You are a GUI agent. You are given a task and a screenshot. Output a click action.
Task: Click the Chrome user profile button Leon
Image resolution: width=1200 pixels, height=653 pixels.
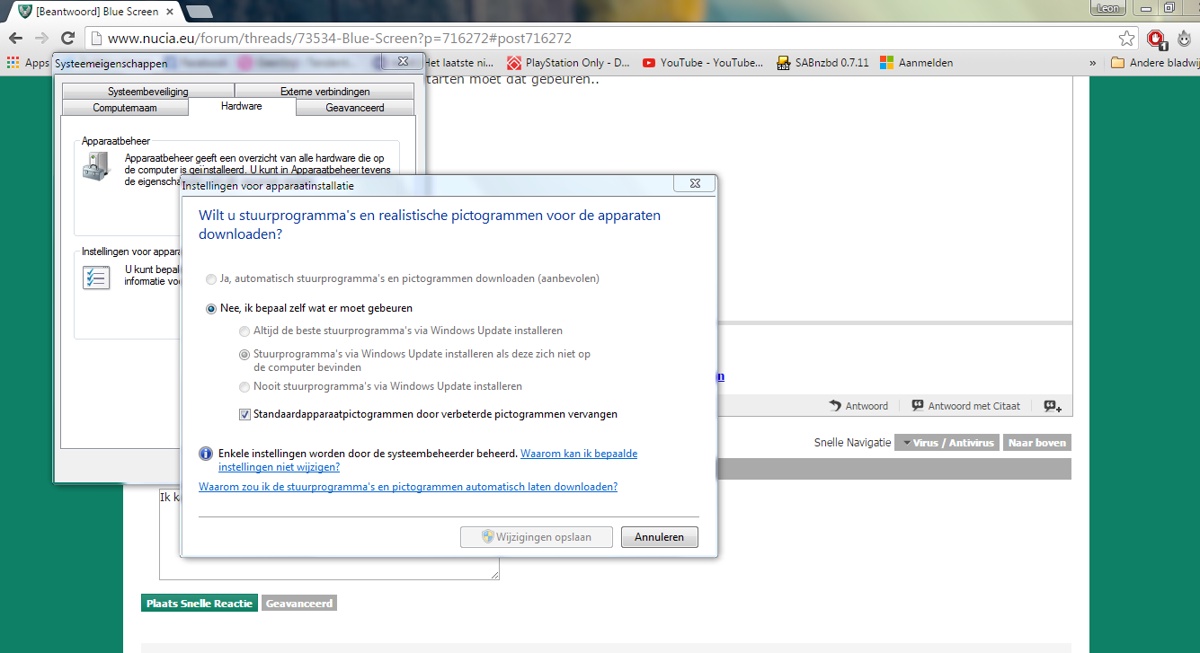pyautogui.click(x=1106, y=8)
